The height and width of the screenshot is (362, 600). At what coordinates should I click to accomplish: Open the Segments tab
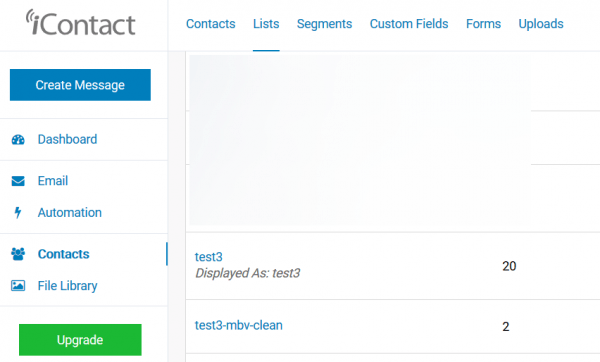(324, 24)
